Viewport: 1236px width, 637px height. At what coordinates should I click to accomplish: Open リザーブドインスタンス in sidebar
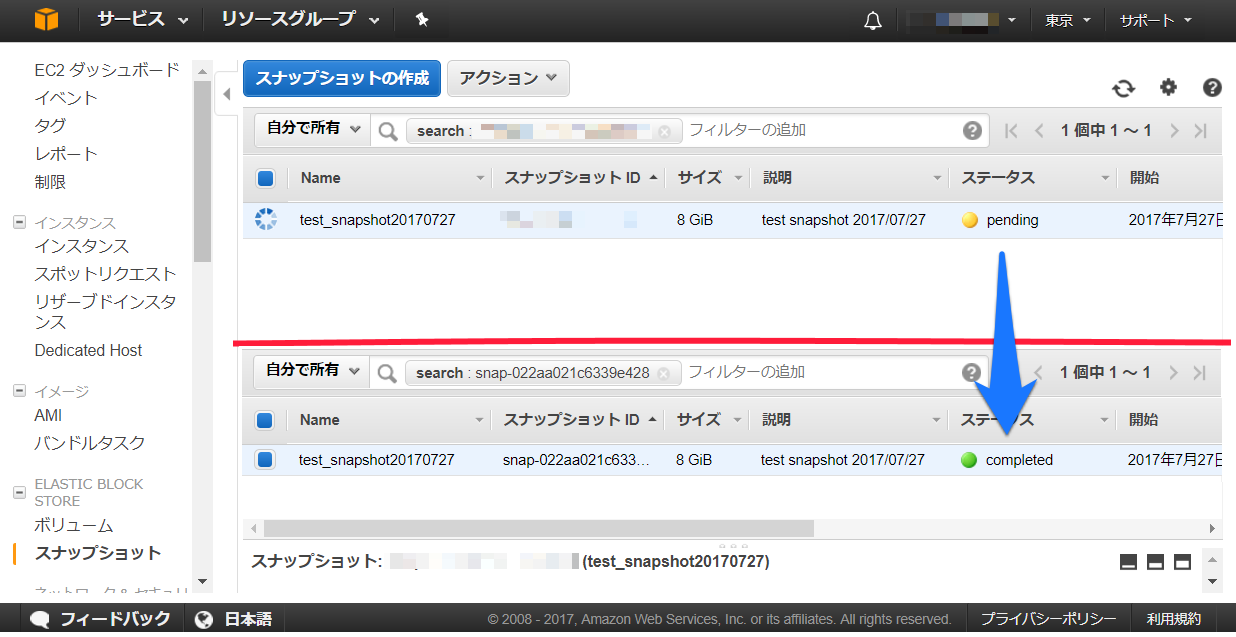[105, 311]
